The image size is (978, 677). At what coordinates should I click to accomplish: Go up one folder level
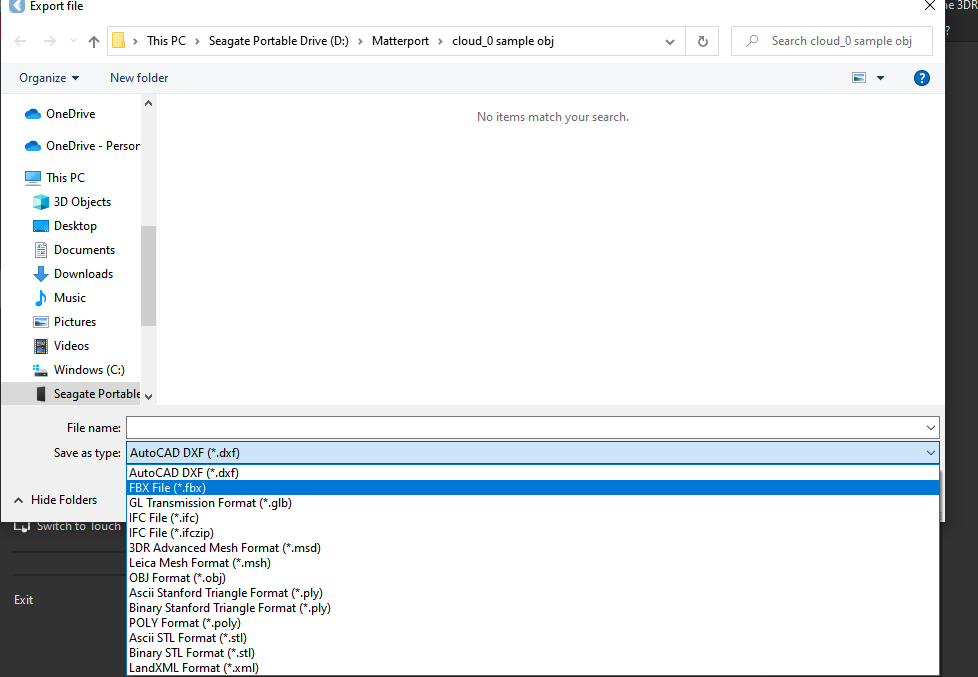[x=94, y=41]
